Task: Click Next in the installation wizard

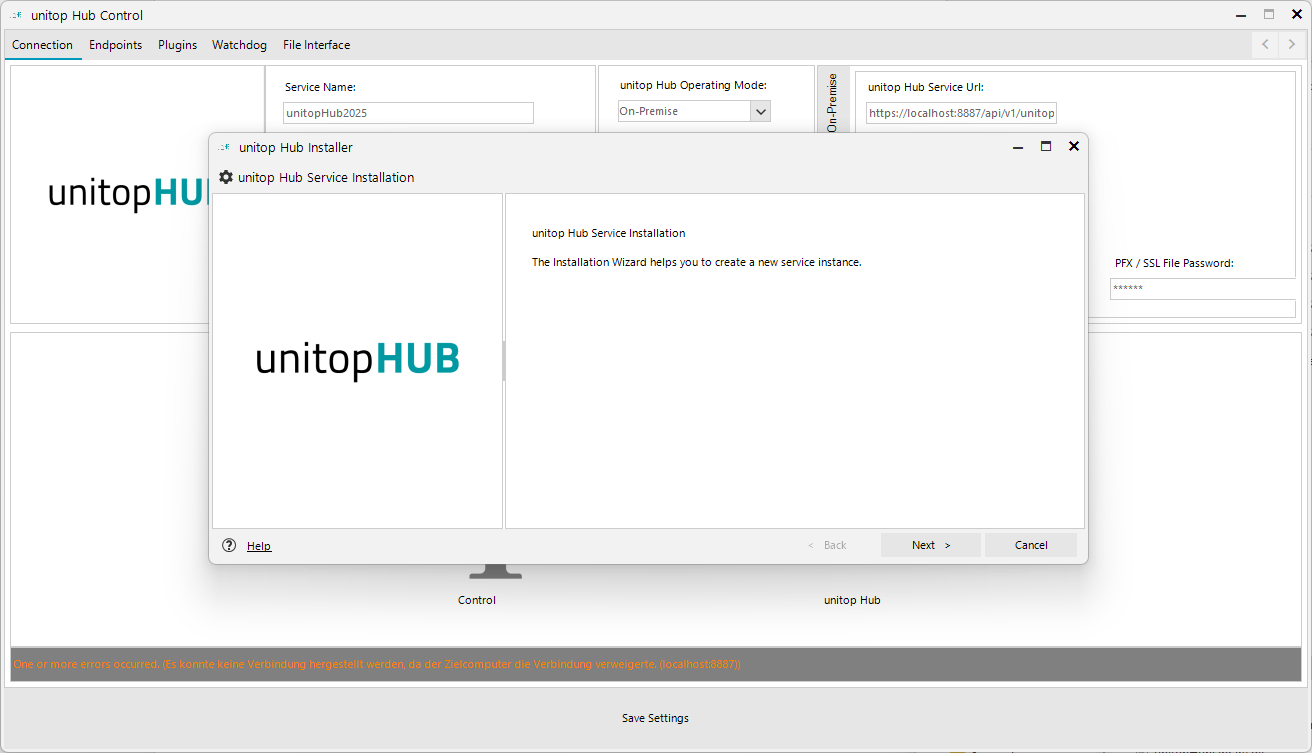Action: pos(930,544)
